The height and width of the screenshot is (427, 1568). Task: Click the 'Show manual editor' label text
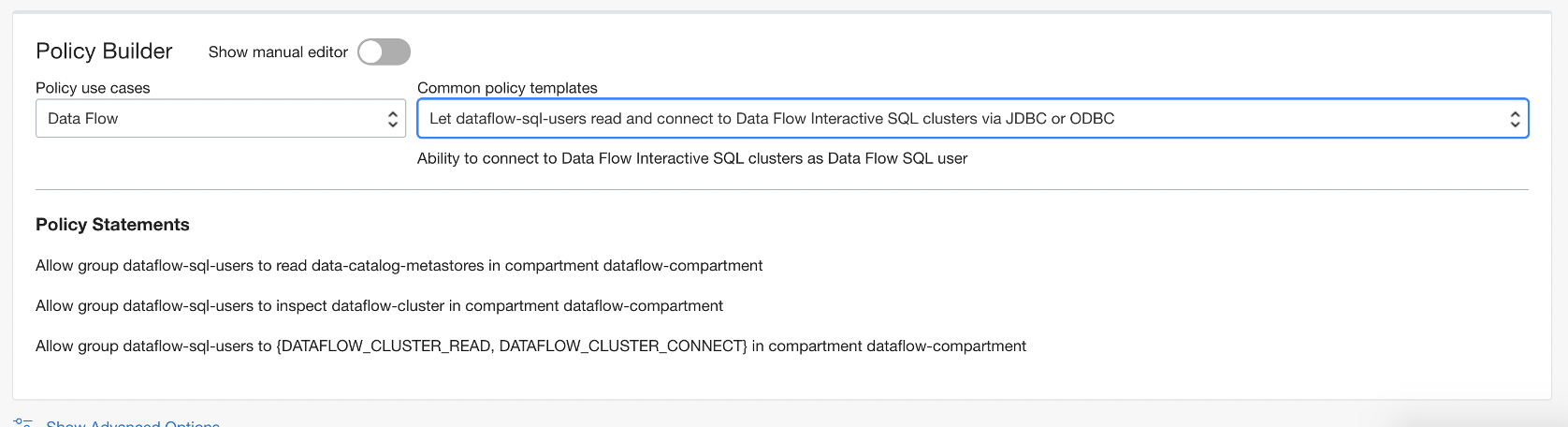click(x=278, y=52)
